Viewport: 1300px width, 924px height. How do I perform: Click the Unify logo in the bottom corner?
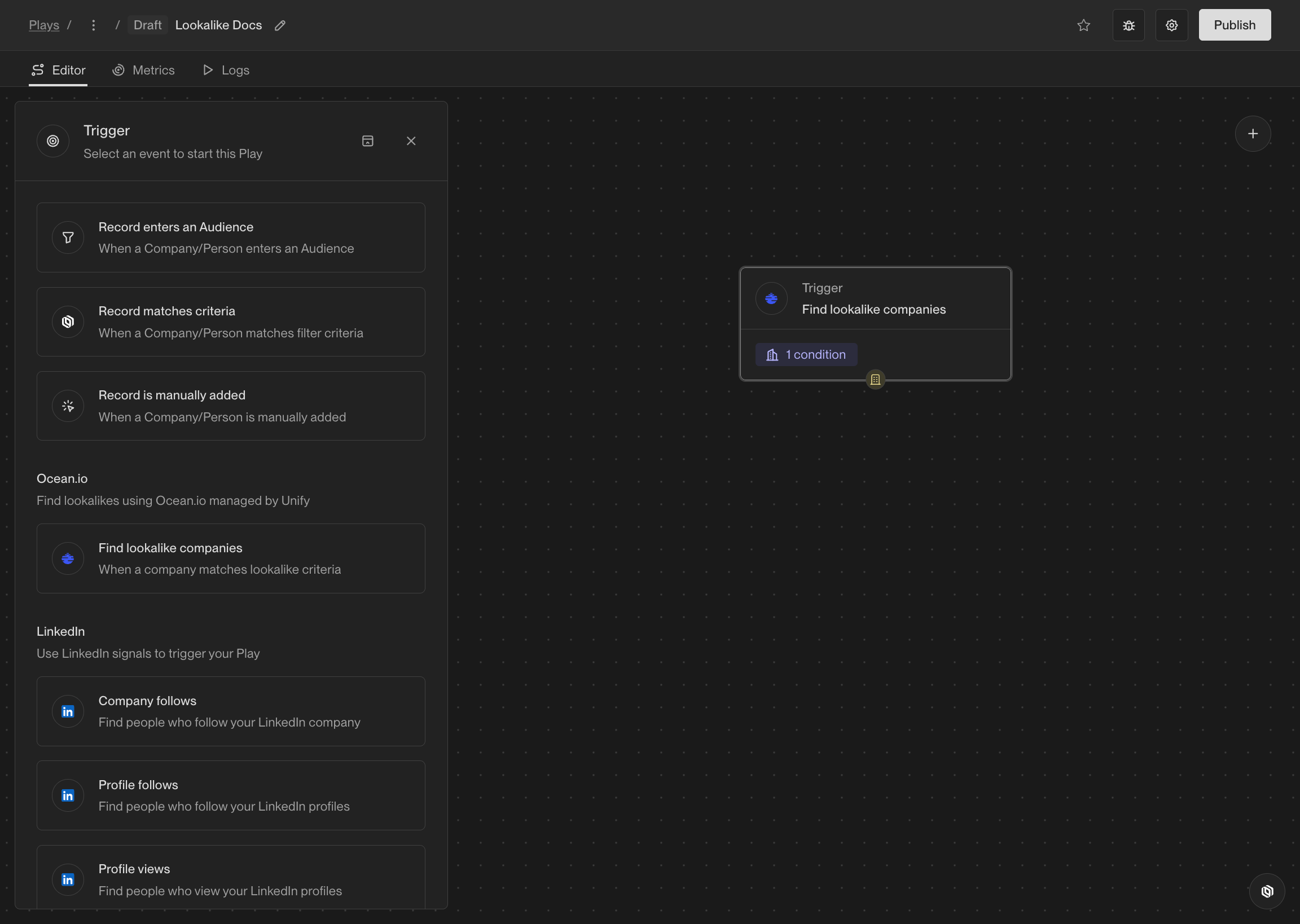[1267, 891]
